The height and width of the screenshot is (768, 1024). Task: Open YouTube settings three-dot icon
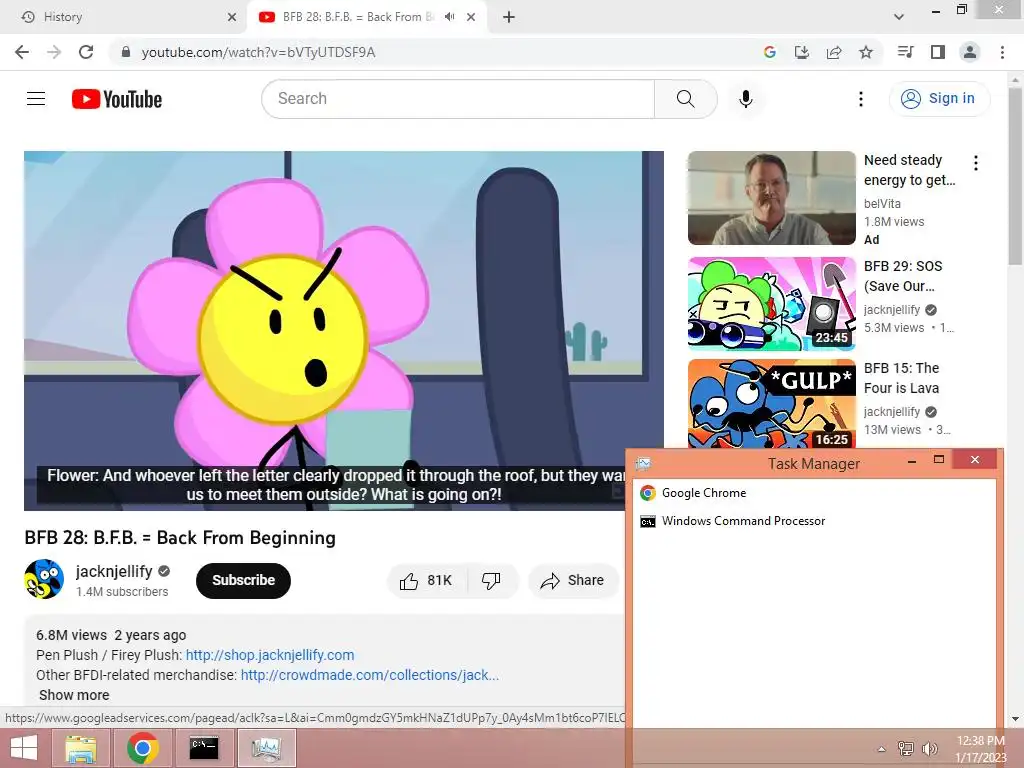[861, 99]
